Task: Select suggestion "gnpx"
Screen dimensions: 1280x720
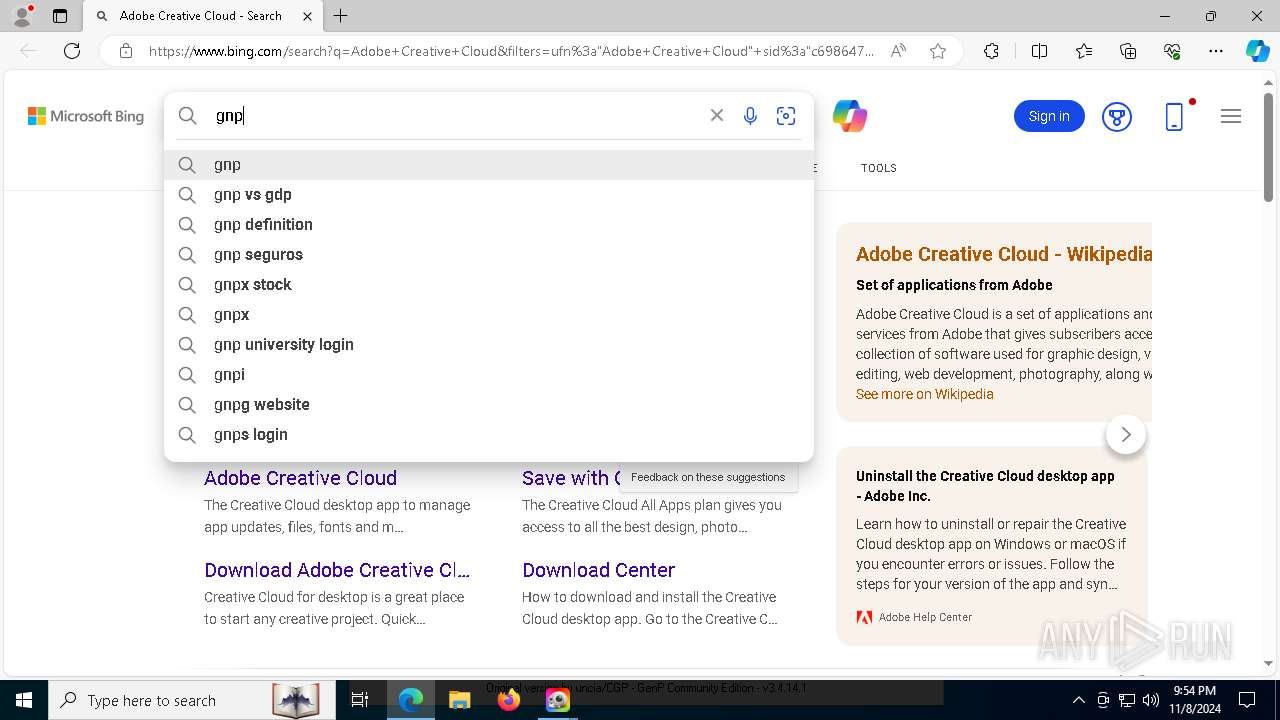Action: 489,315
